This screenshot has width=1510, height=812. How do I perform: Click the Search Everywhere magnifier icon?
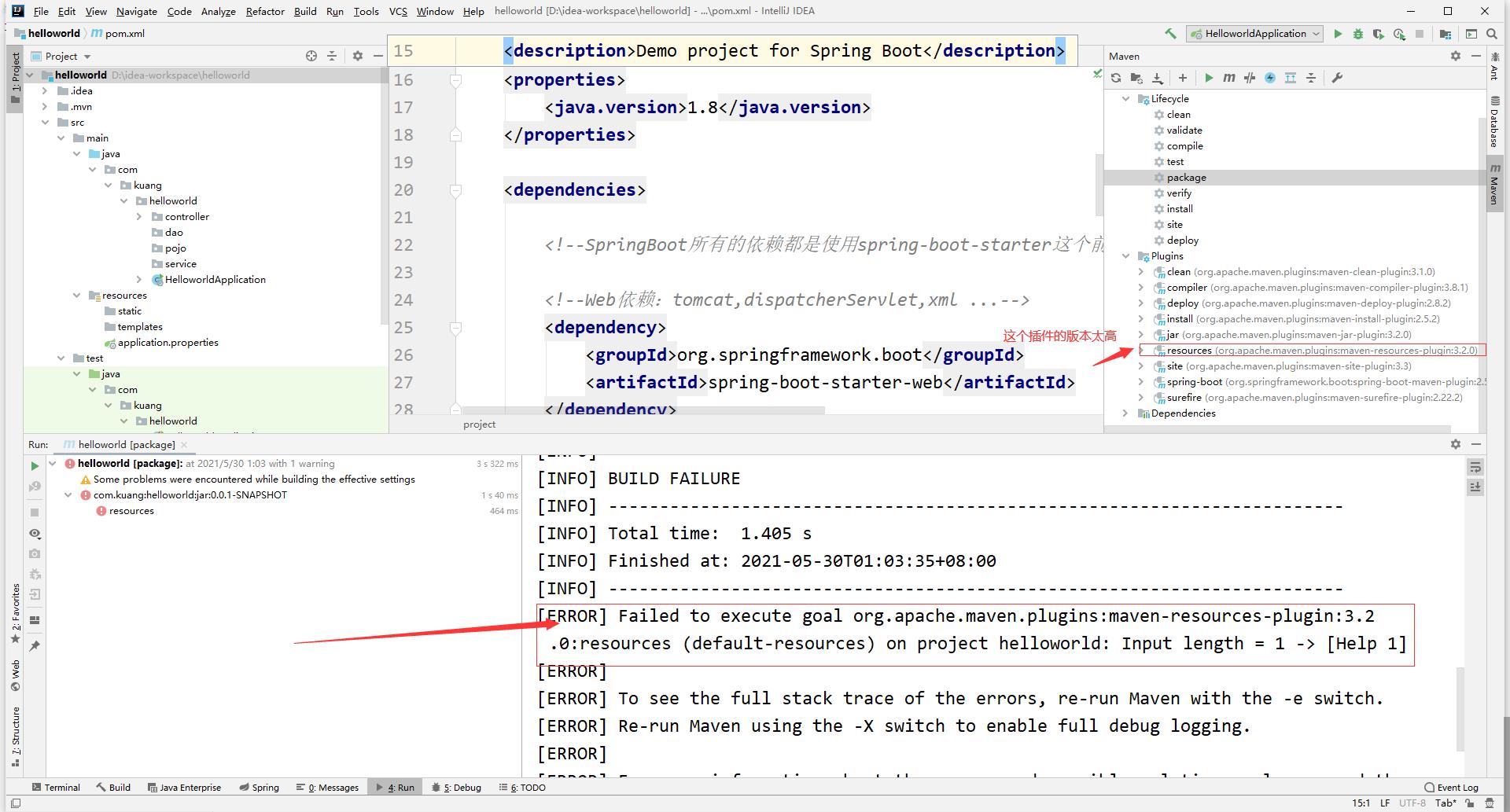pos(1492,34)
